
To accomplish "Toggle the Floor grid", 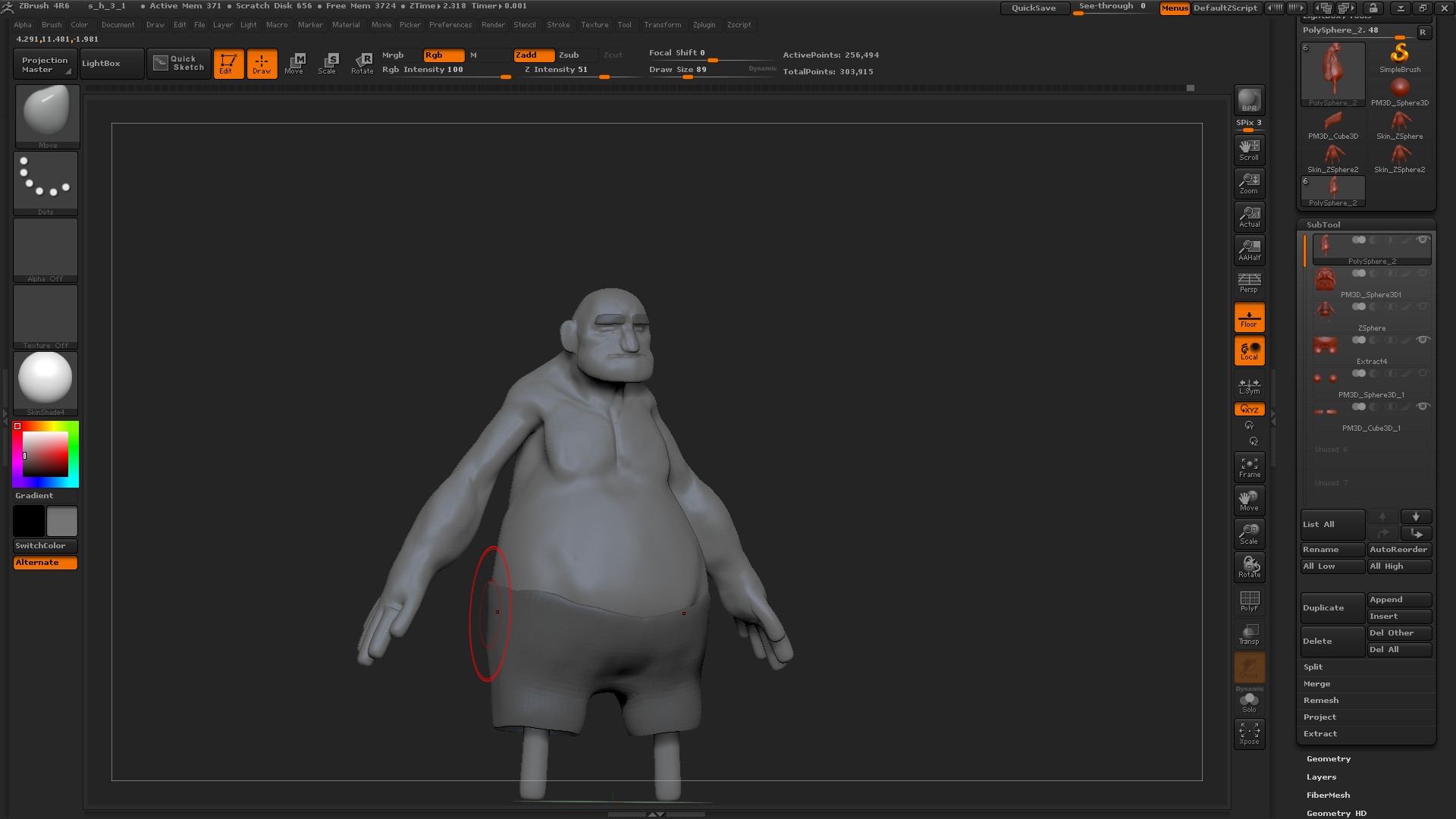I will [1249, 317].
